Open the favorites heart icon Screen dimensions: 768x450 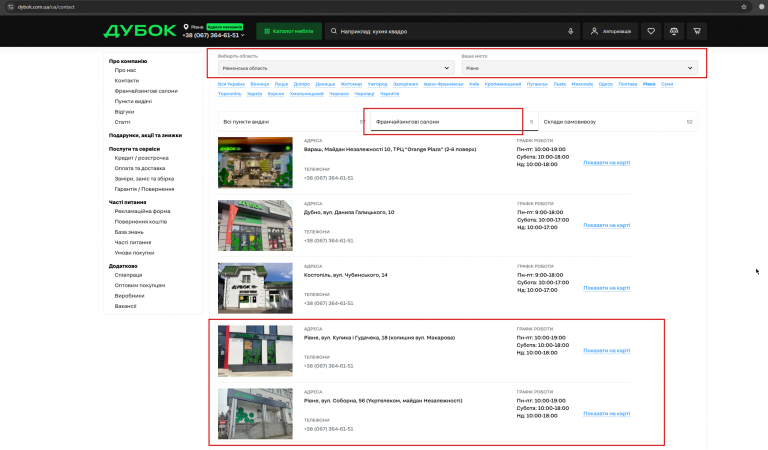click(651, 31)
